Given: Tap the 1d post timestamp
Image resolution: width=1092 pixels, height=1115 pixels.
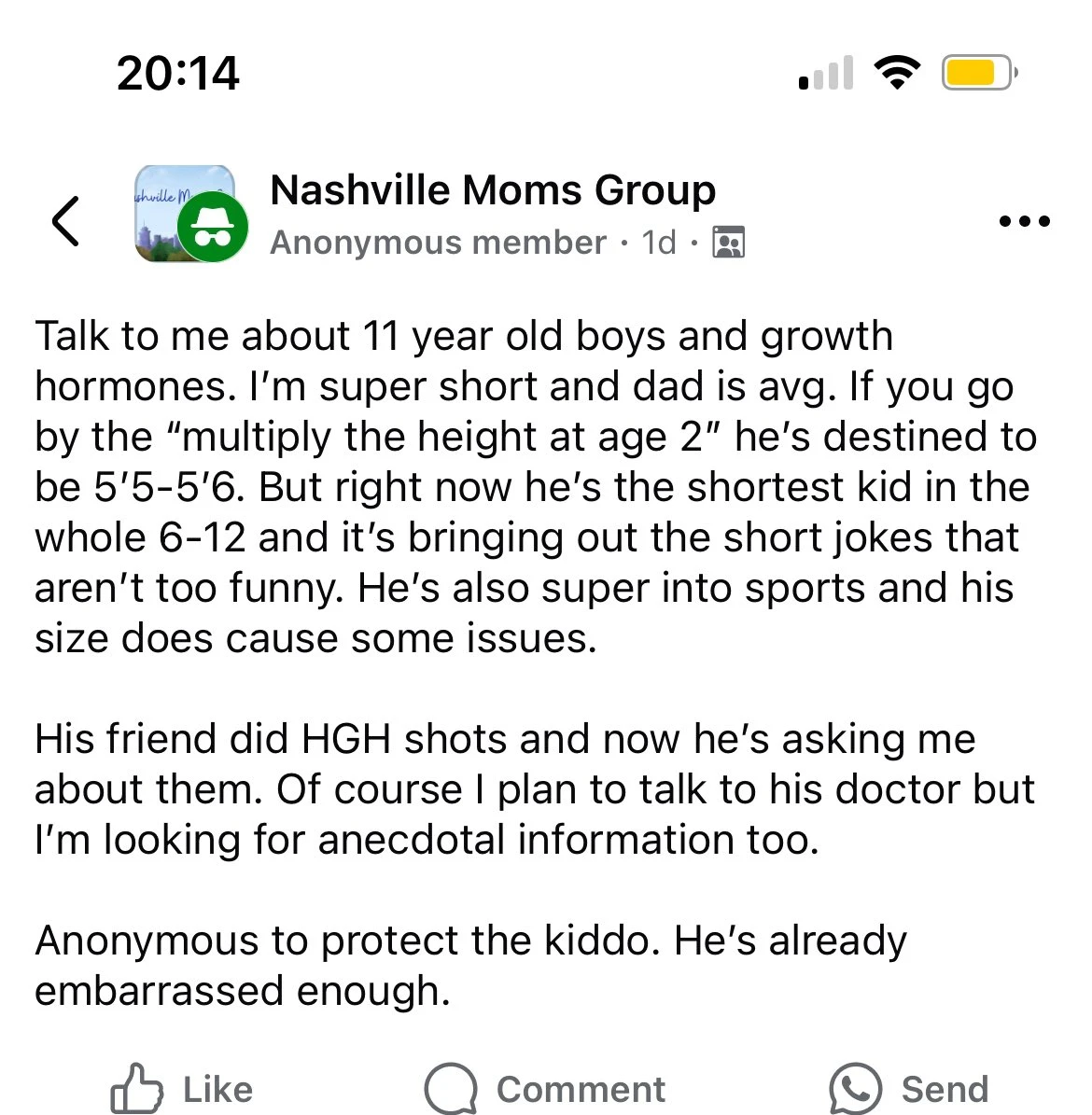Looking at the screenshot, I should 659,243.
